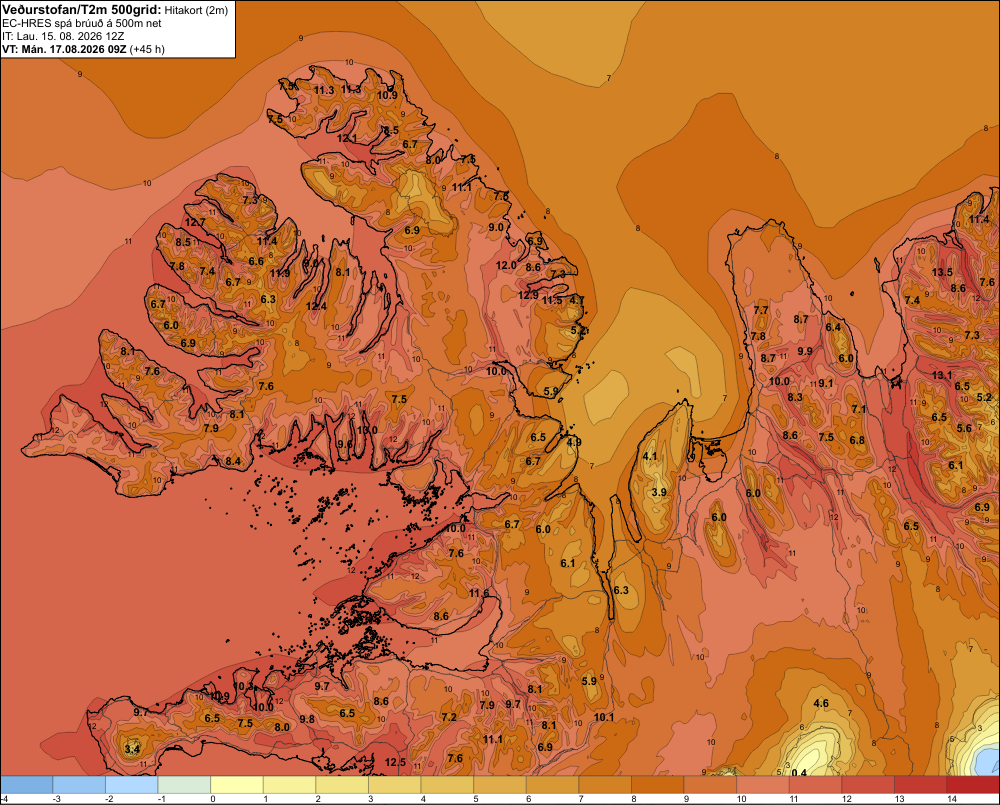Click the EC-HRES model description line
Viewport: 1000px width, 805px height.
click(82, 24)
